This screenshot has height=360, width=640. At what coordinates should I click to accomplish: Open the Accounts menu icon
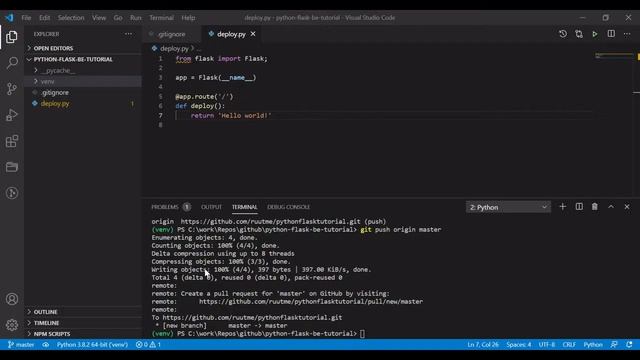click(x=12, y=299)
